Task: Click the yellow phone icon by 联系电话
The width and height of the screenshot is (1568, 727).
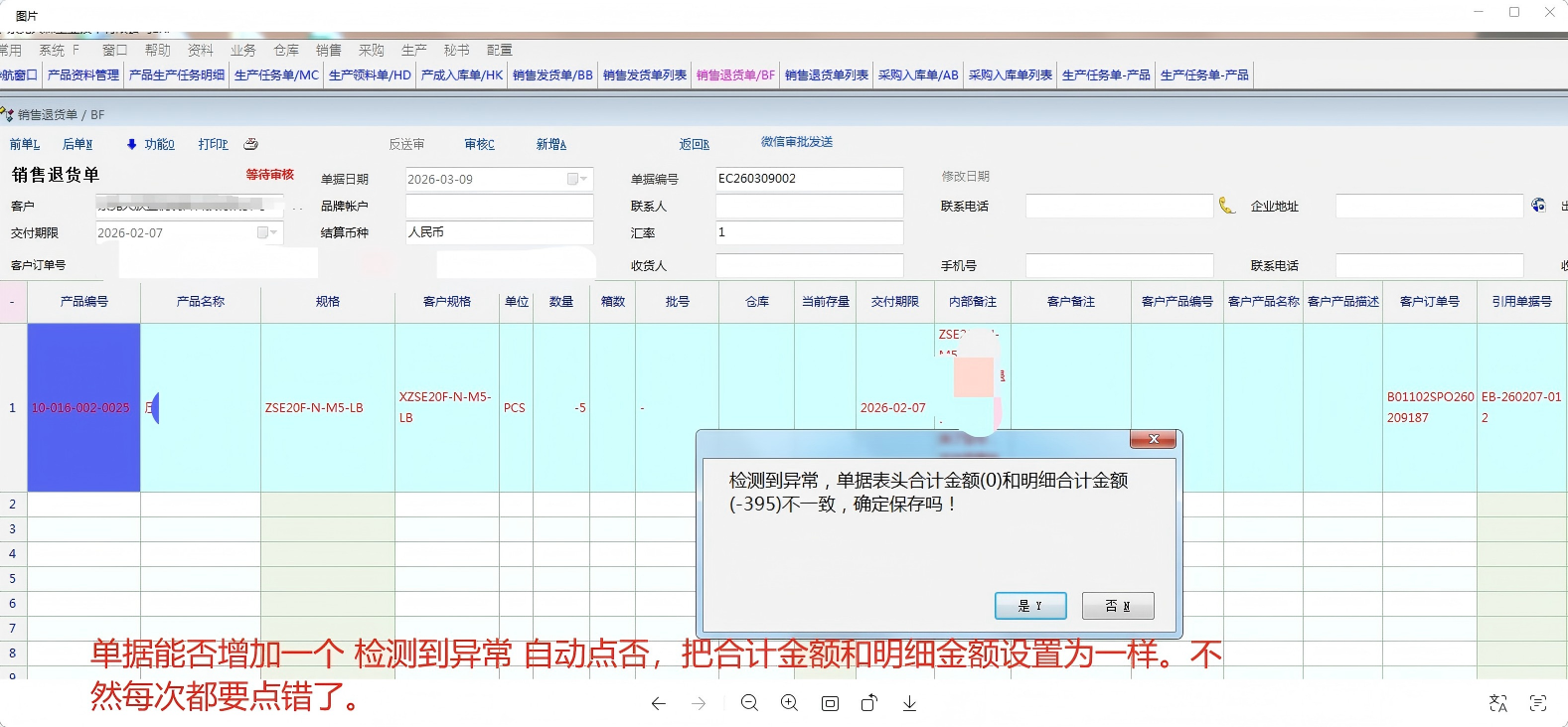Action: coord(1227,206)
